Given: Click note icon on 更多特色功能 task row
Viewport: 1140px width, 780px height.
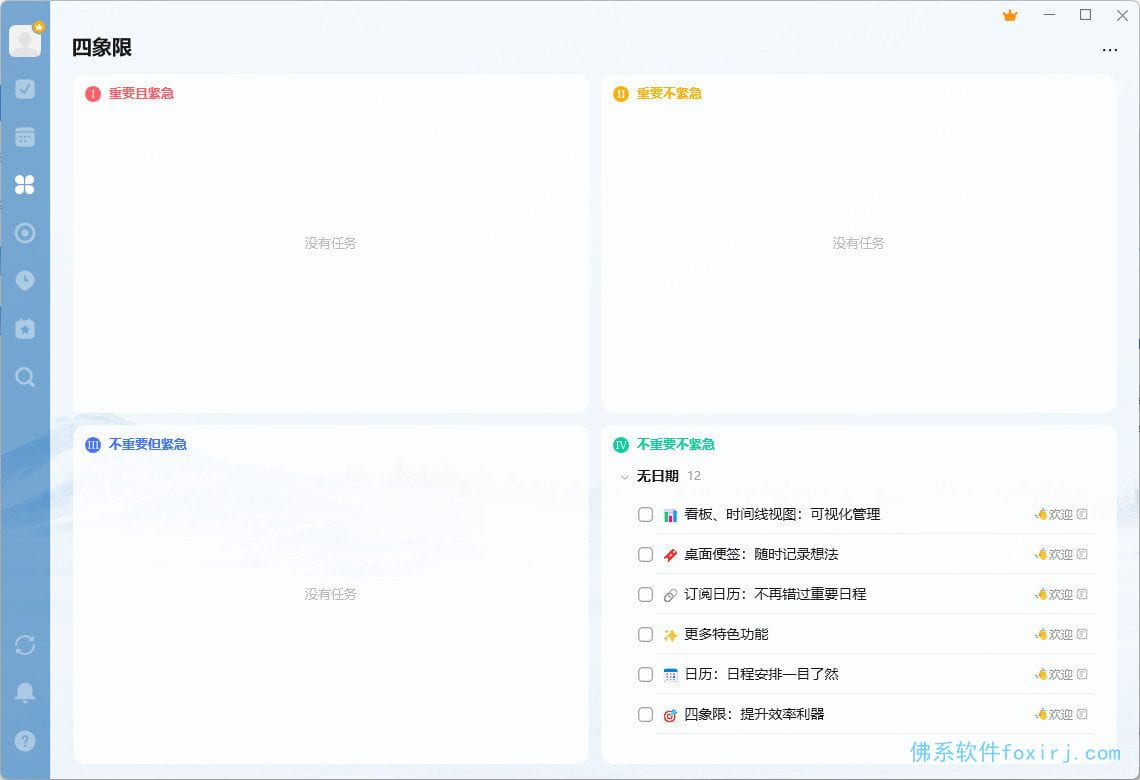Looking at the screenshot, I should pyautogui.click(x=1082, y=634).
